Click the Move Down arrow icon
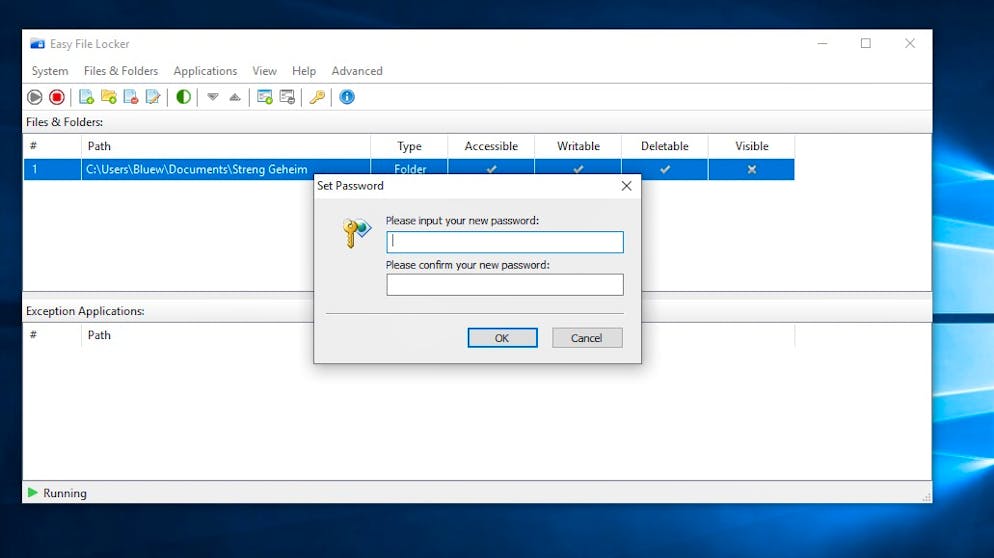 tap(213, 97)
